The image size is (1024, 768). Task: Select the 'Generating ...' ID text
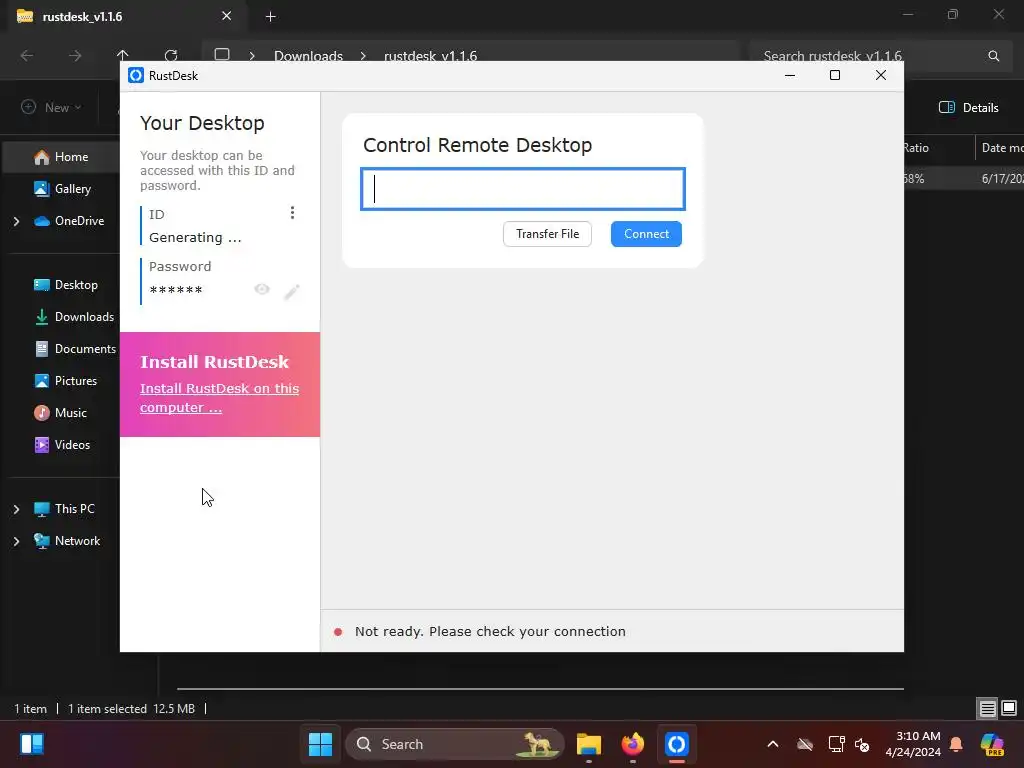coord(195,238)
